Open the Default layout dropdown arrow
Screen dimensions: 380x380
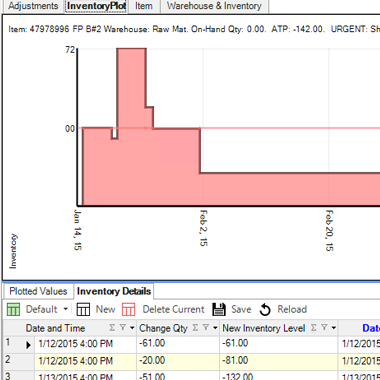click(66, 309)
